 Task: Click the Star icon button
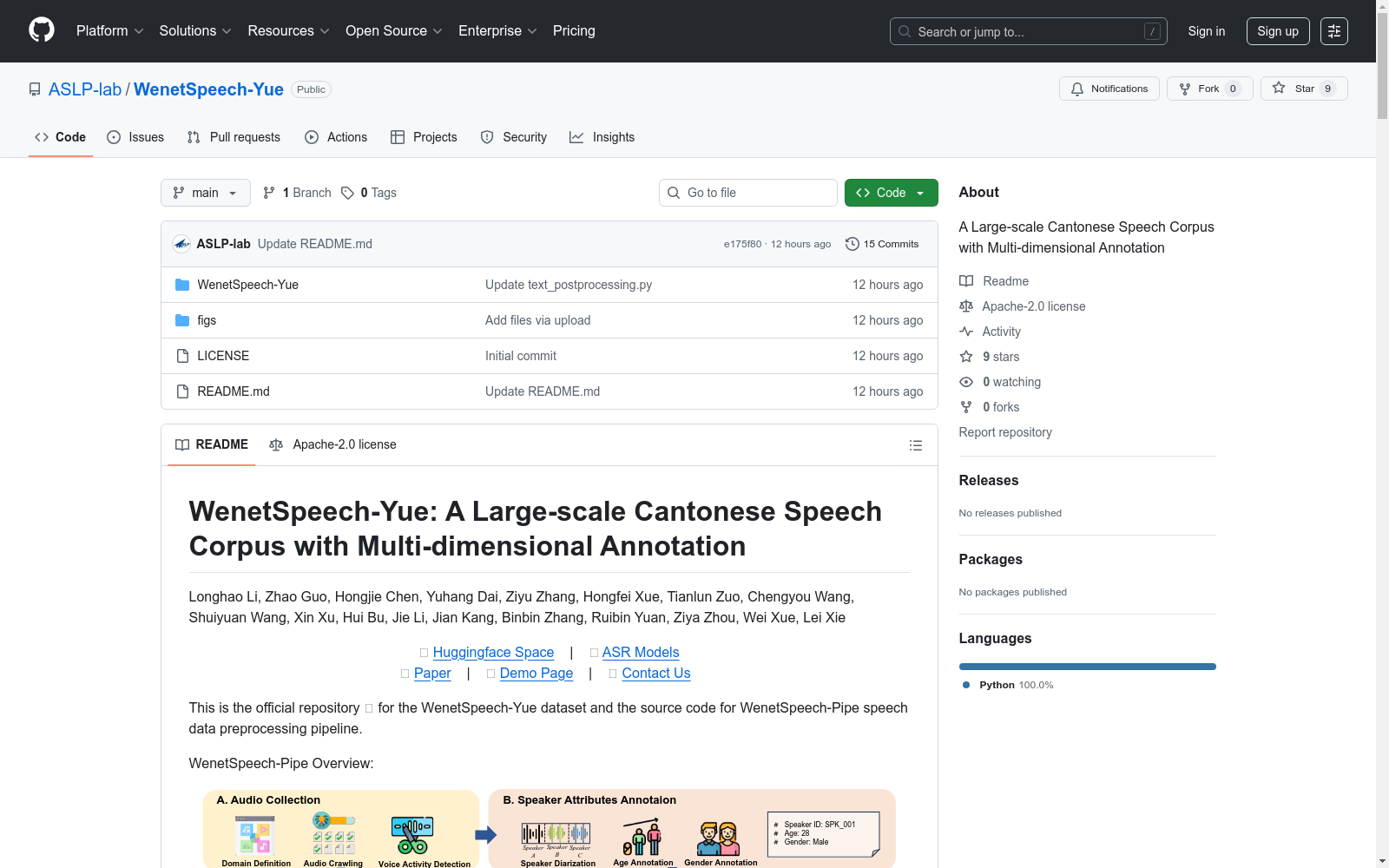click(x=1279, y=89)
